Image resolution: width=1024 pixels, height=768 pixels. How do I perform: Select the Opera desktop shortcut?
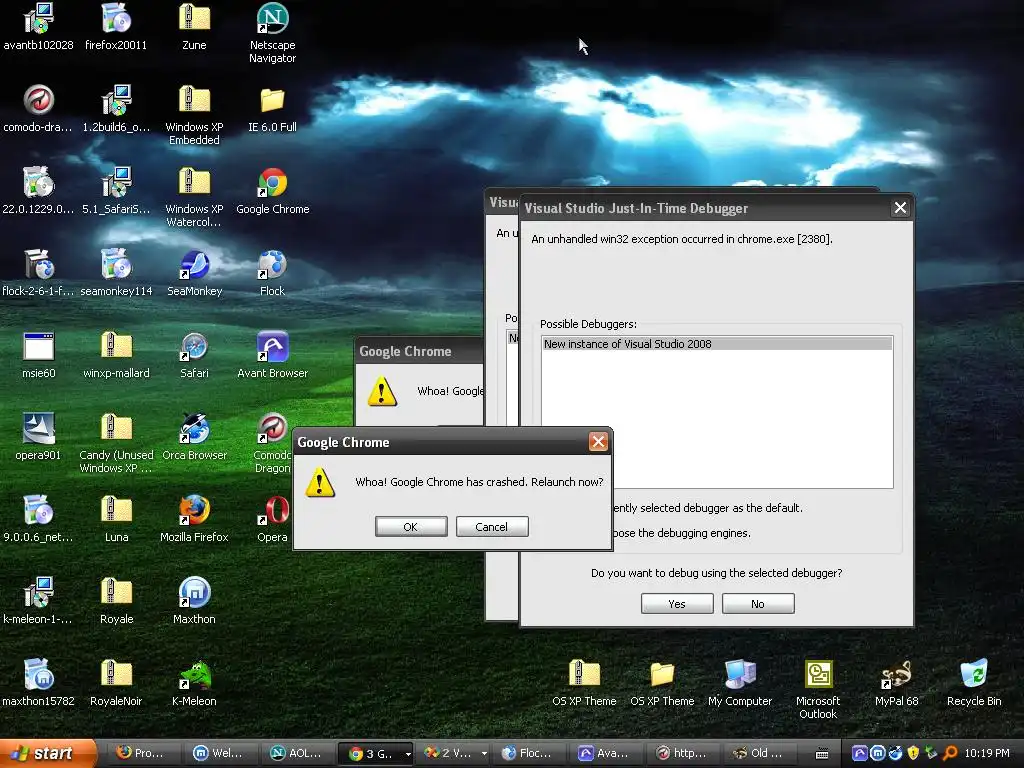(272, 519)
